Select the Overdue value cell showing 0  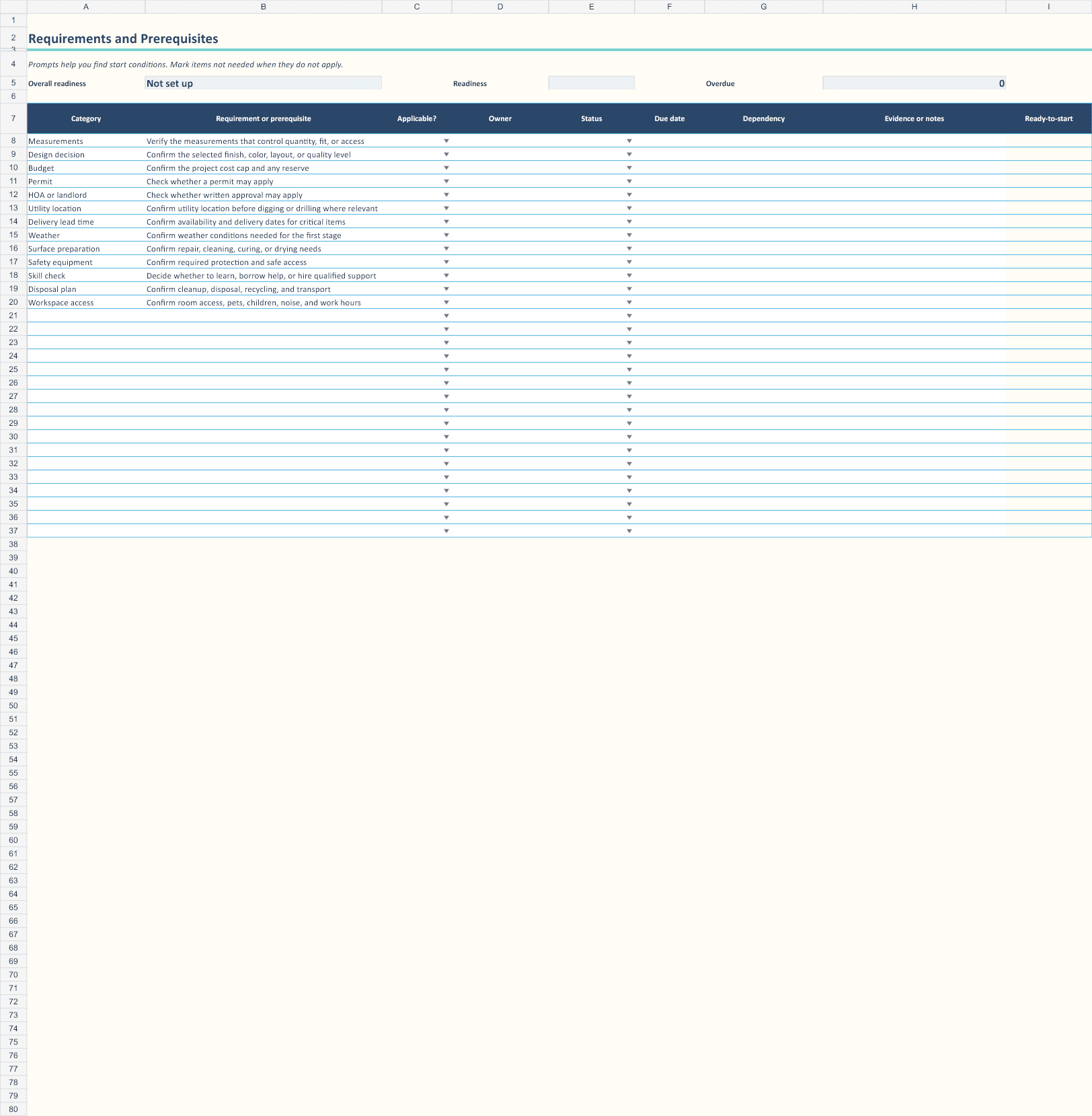click(914, 83)
